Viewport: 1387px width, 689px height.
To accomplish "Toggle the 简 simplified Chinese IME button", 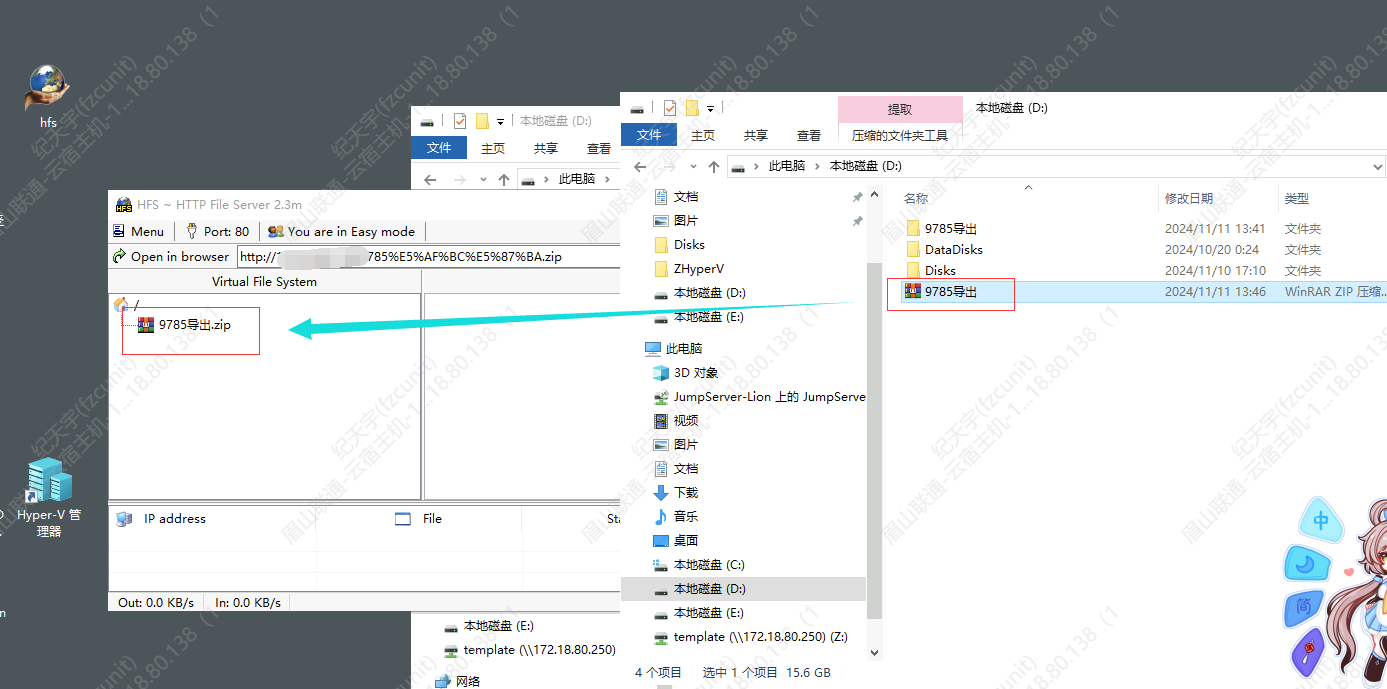I will [x=1303, y=607].
